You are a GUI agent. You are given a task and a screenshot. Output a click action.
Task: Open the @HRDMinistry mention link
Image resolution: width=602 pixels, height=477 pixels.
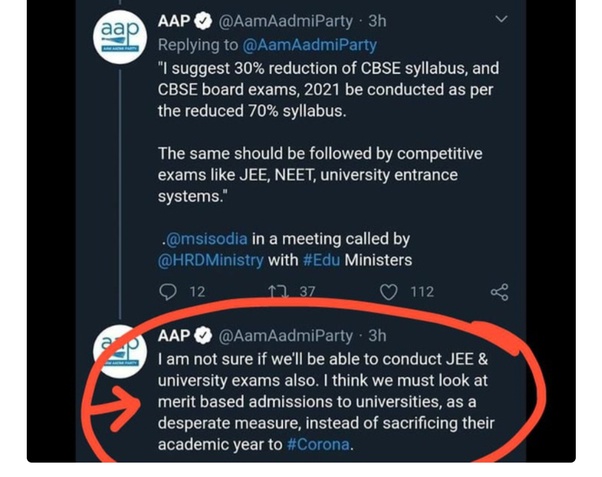(x=210, y=261)
